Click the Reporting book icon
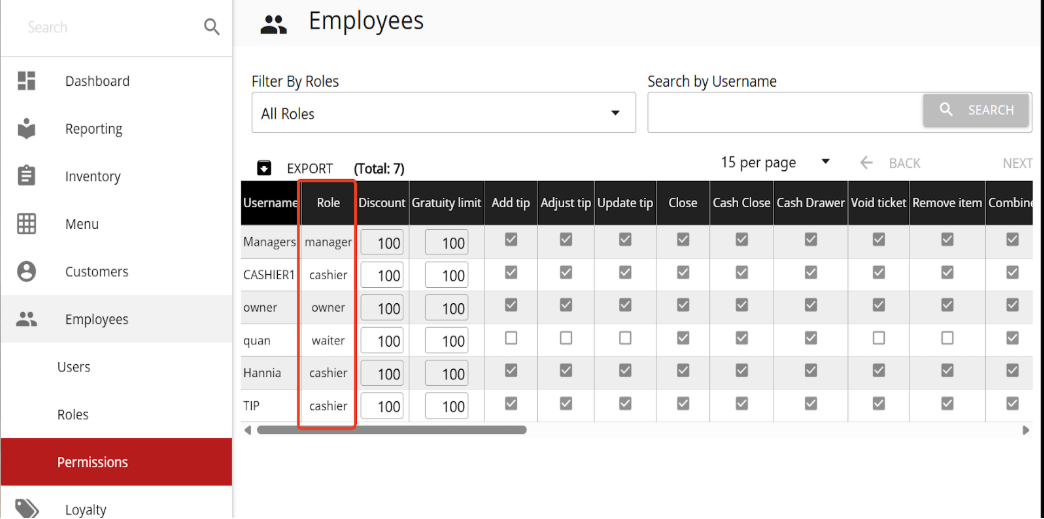Viewport: 1044px width, 519px height. [27, 129]
